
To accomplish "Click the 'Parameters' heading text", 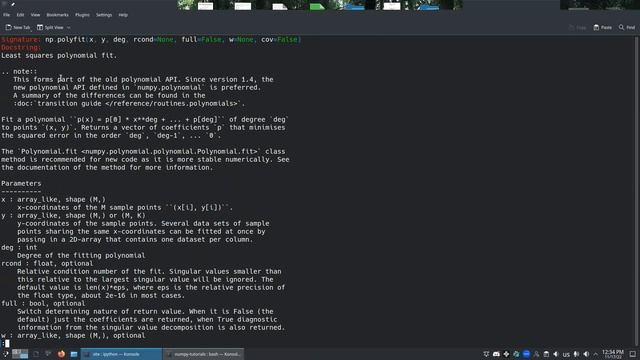I will coord(21,183).
